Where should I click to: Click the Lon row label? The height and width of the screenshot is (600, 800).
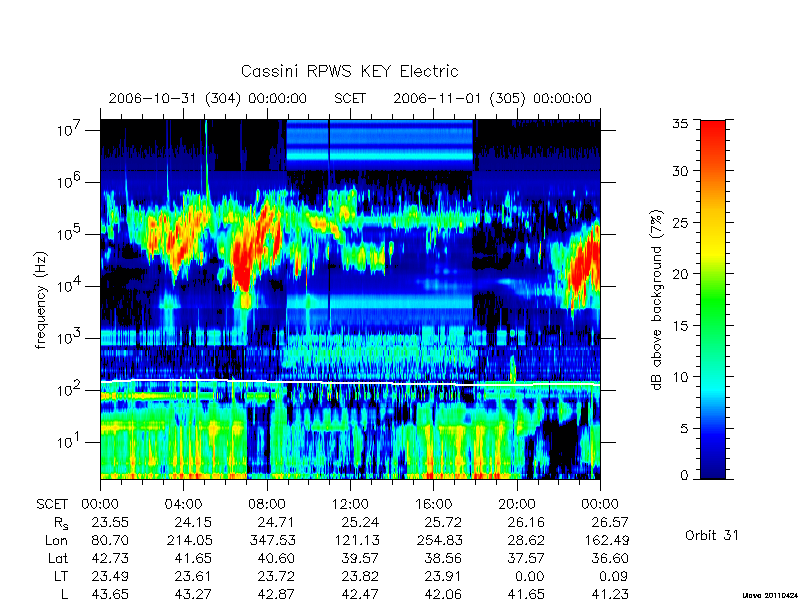56,540
